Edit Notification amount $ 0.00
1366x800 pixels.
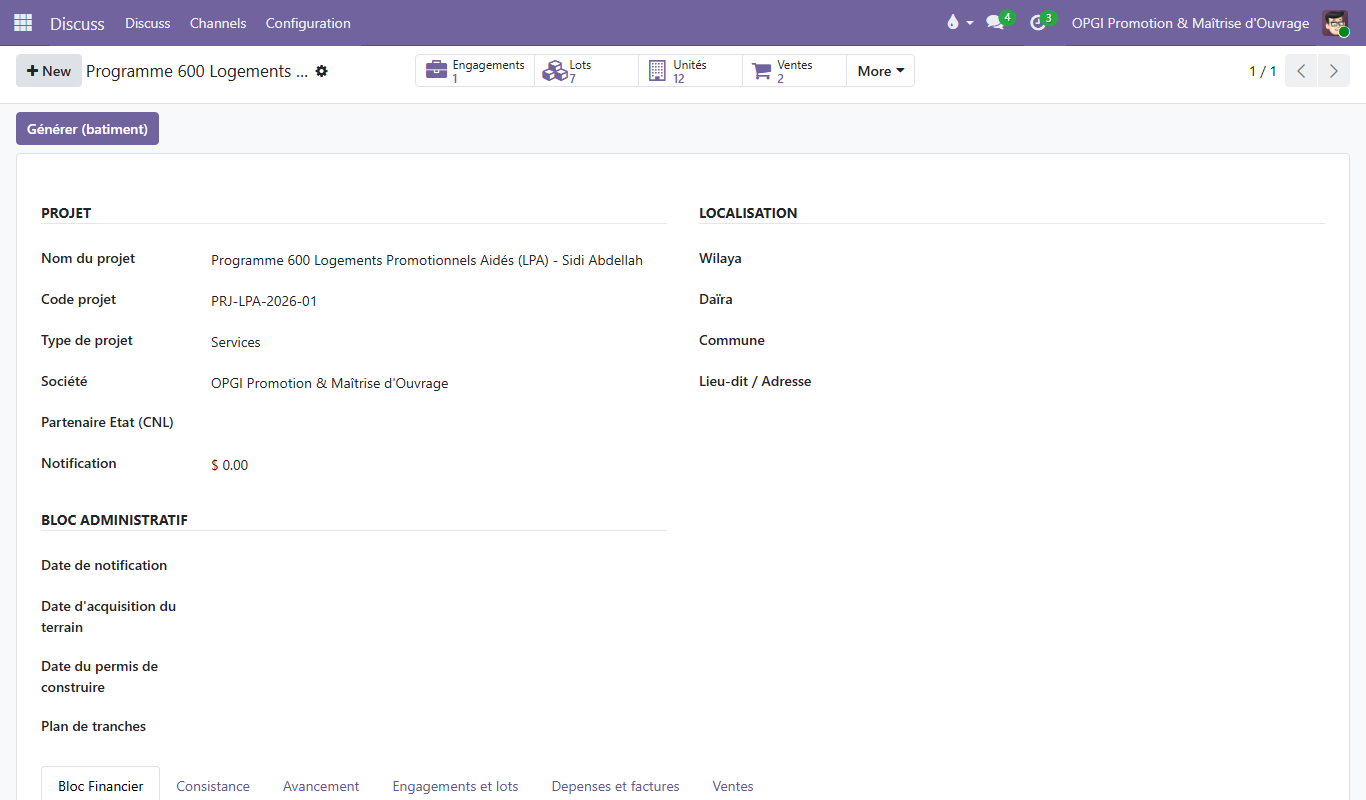(438, 465)
